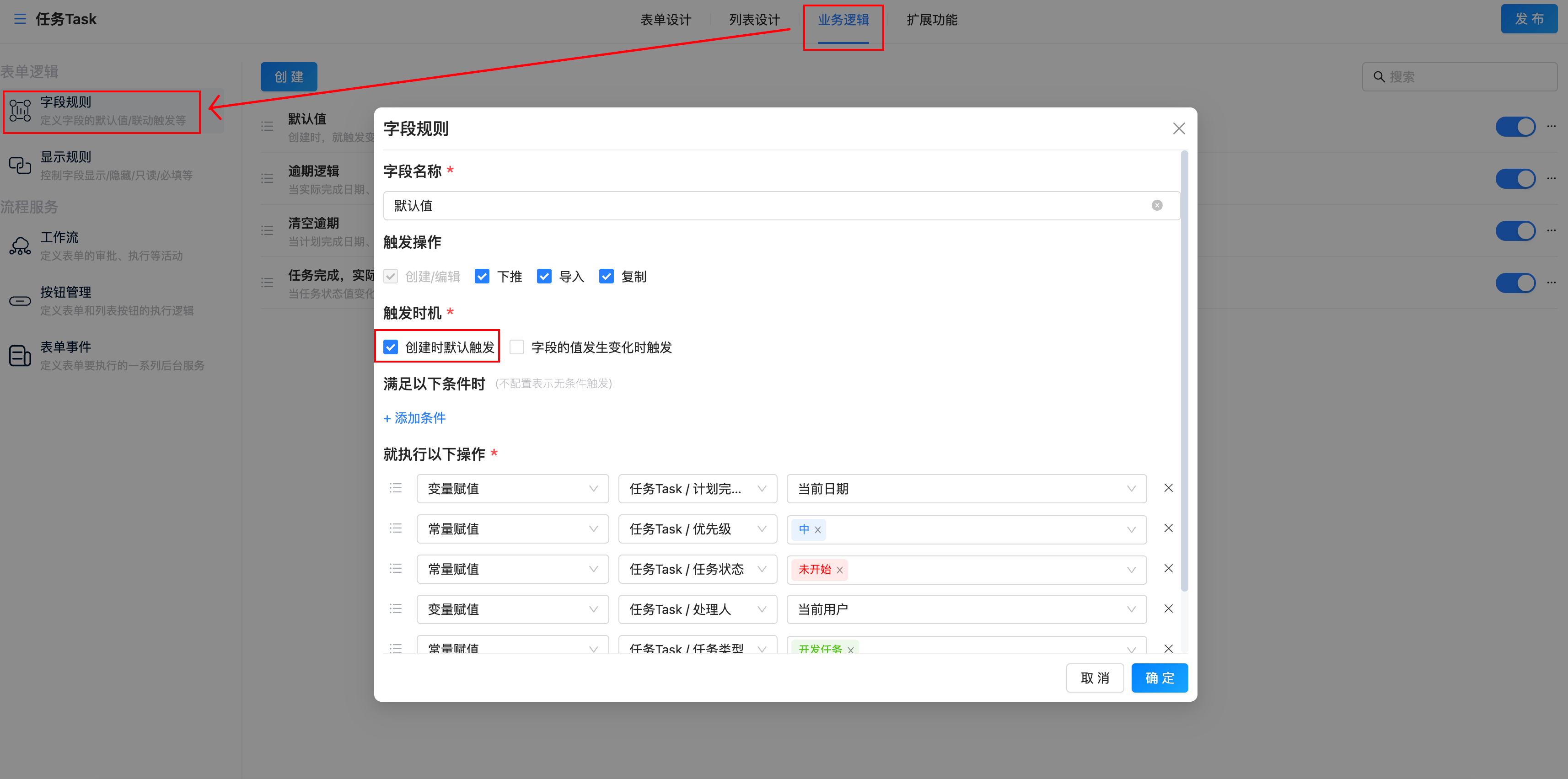Open the 变量赋值 dropdown in 处理人 row
The width and height of the screenshot is (1568, 779).
click(512, 609)
